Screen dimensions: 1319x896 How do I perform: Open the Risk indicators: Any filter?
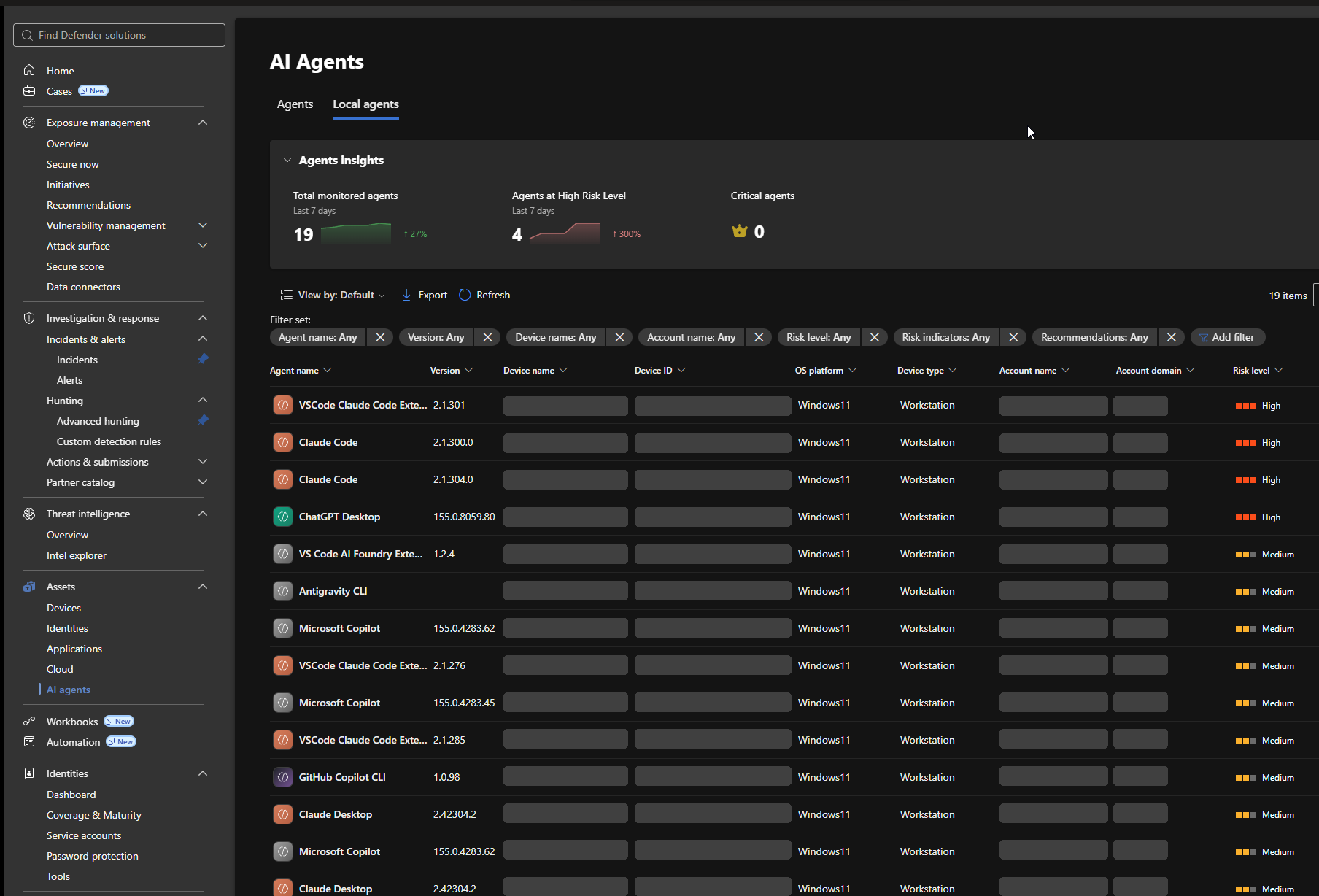click(x=945, y=337)
